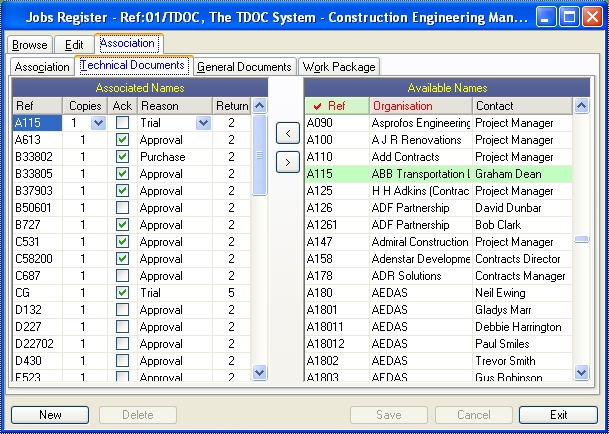Viewport: 609px width, 434px height.
Task: Click the red checkmark Ref column header
Action: [x=337, y=106]
